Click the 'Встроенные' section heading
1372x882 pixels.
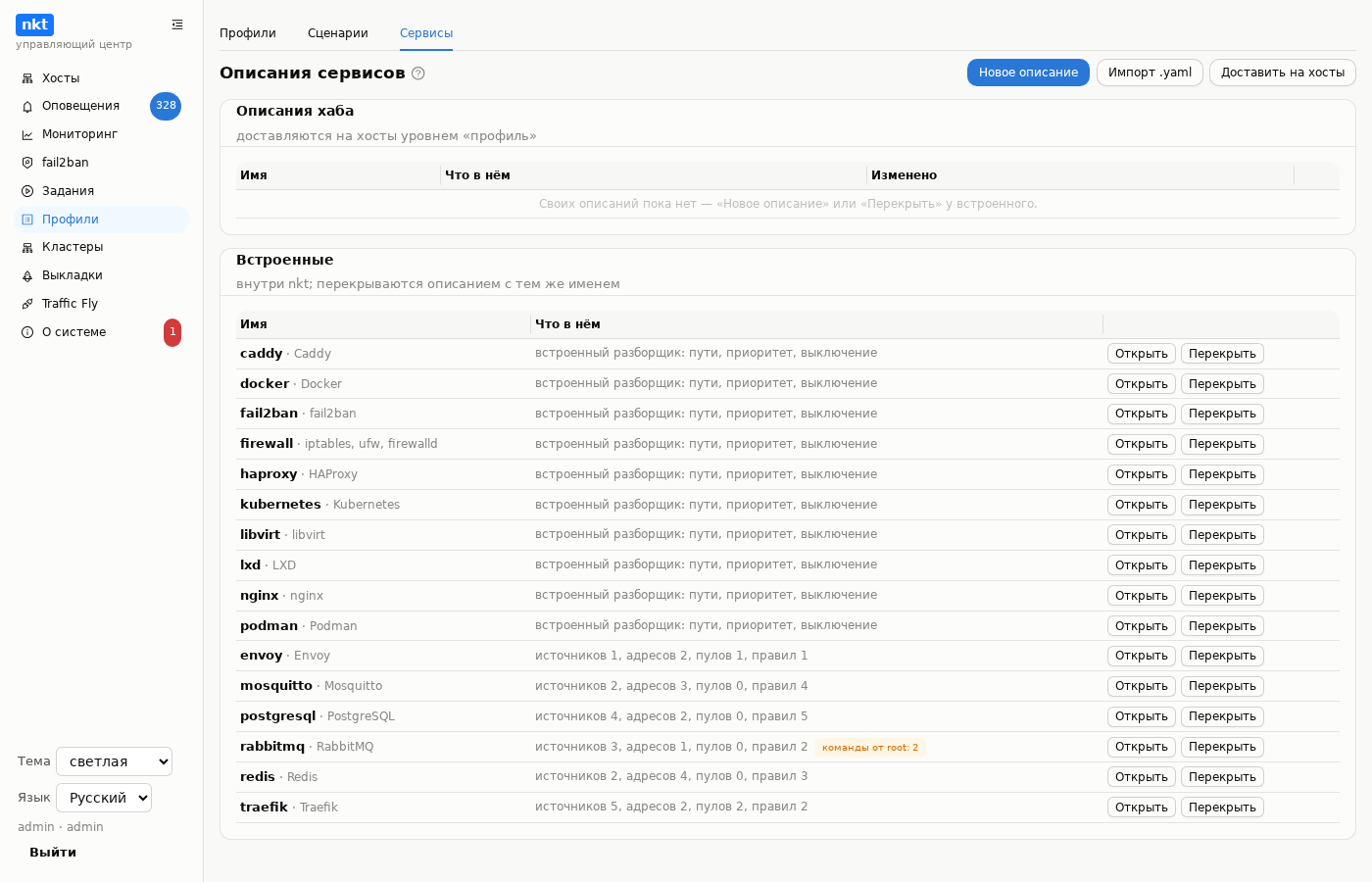point(285,260)
